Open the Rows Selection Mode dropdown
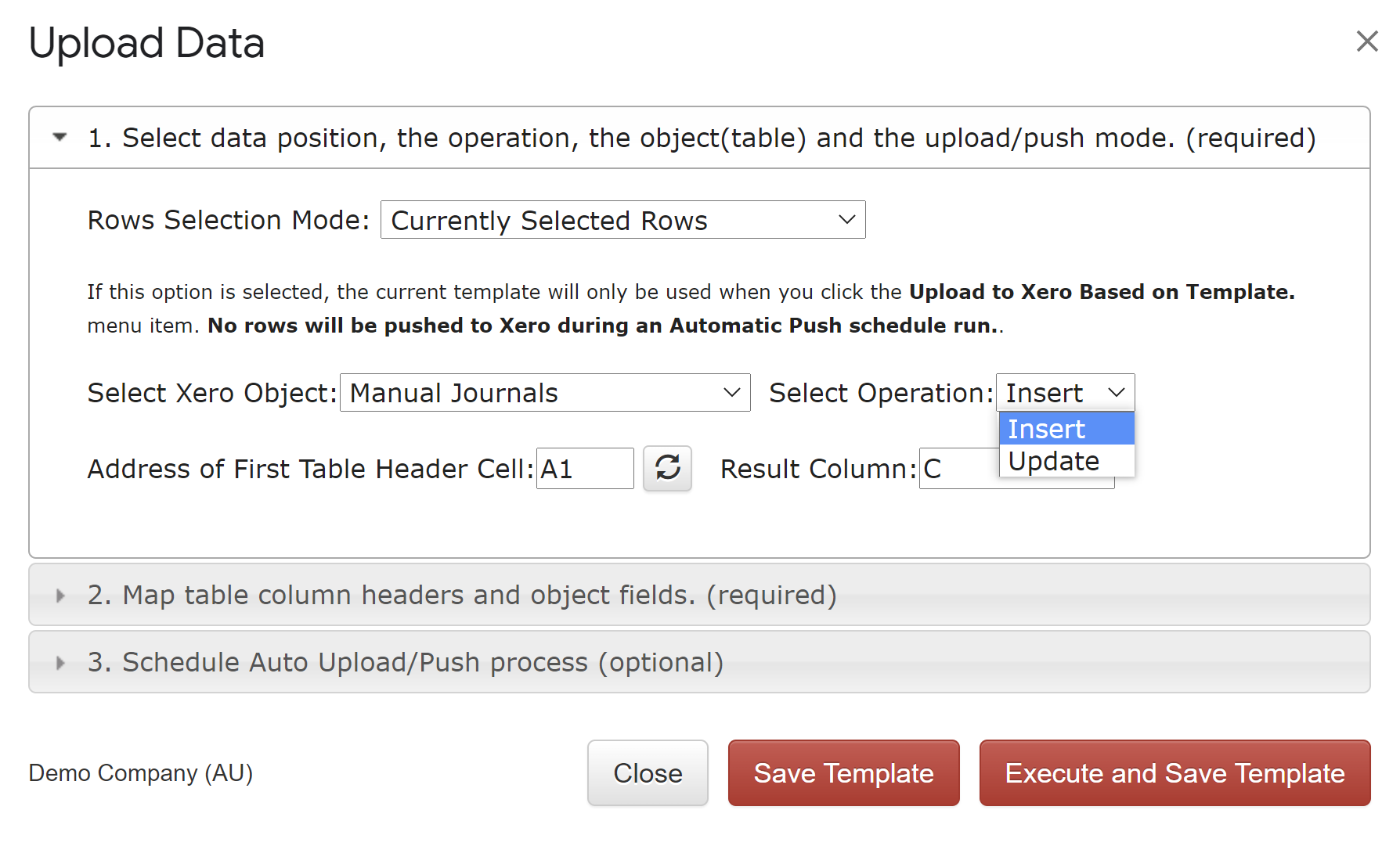 622,220
